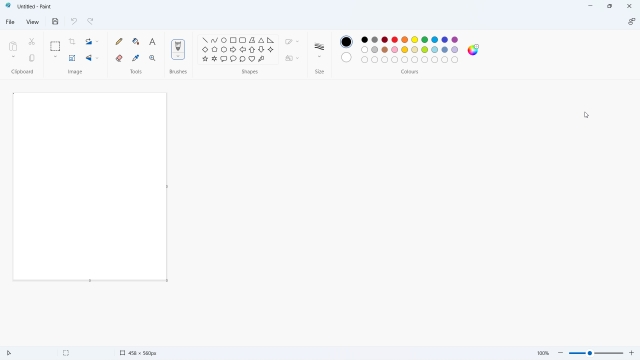Click the Save icon in title bar
This screenshot has width=640, height=360.
tap(55, 22)
